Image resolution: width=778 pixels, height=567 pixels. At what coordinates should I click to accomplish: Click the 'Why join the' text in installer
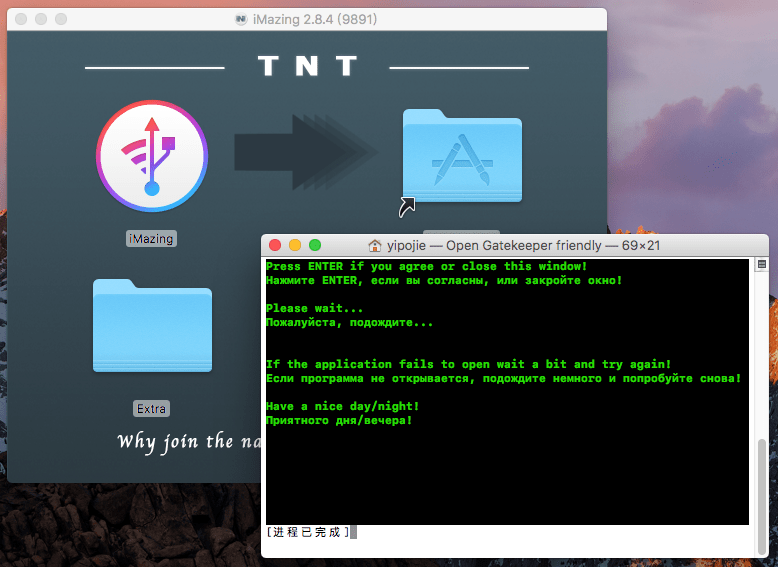click(x=175, y=441)
